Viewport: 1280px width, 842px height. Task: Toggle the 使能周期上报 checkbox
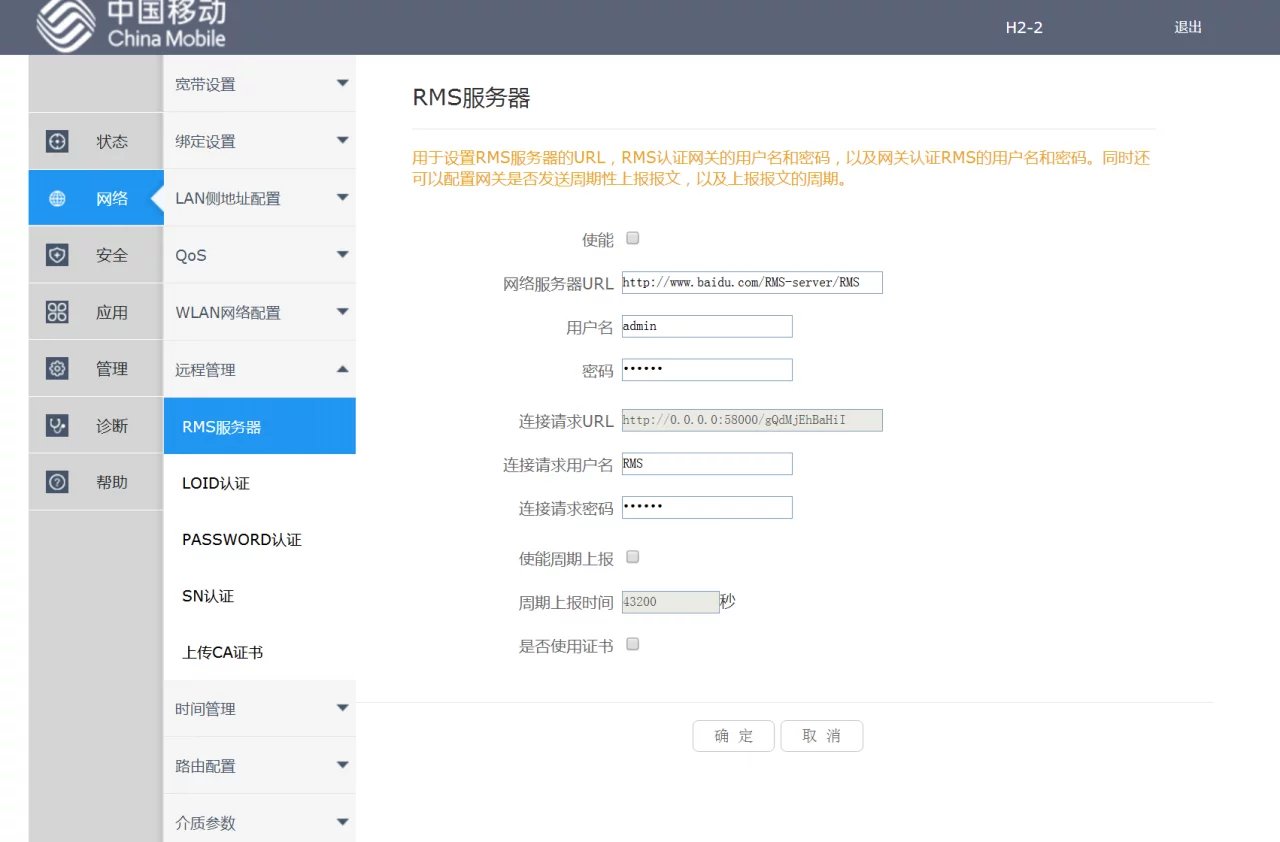tap(632, 557)
